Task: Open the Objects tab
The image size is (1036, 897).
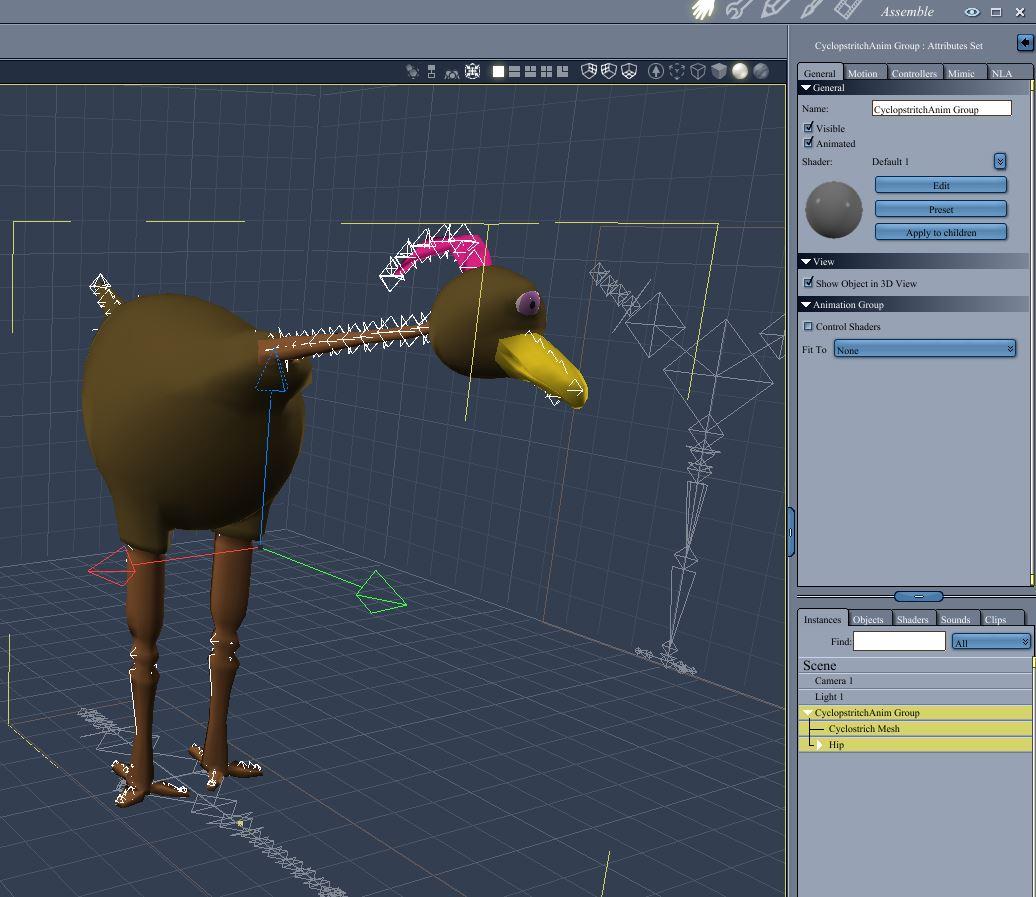Action: click(868, 620)
